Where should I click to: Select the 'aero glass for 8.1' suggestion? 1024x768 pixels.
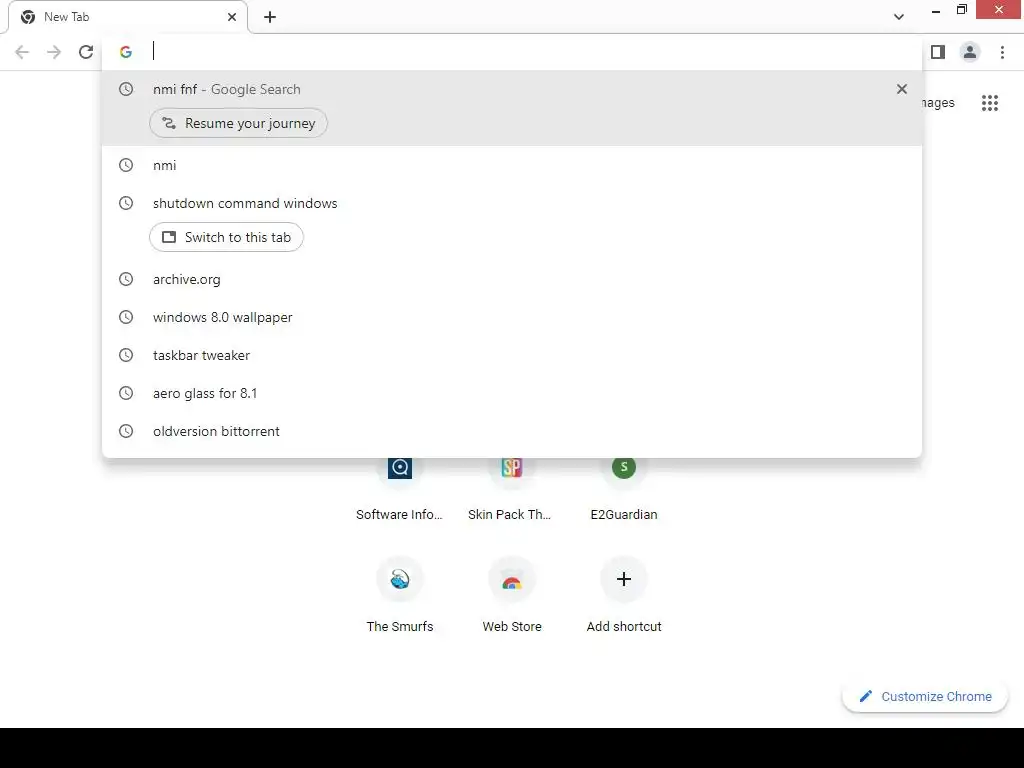coord(512,393)
